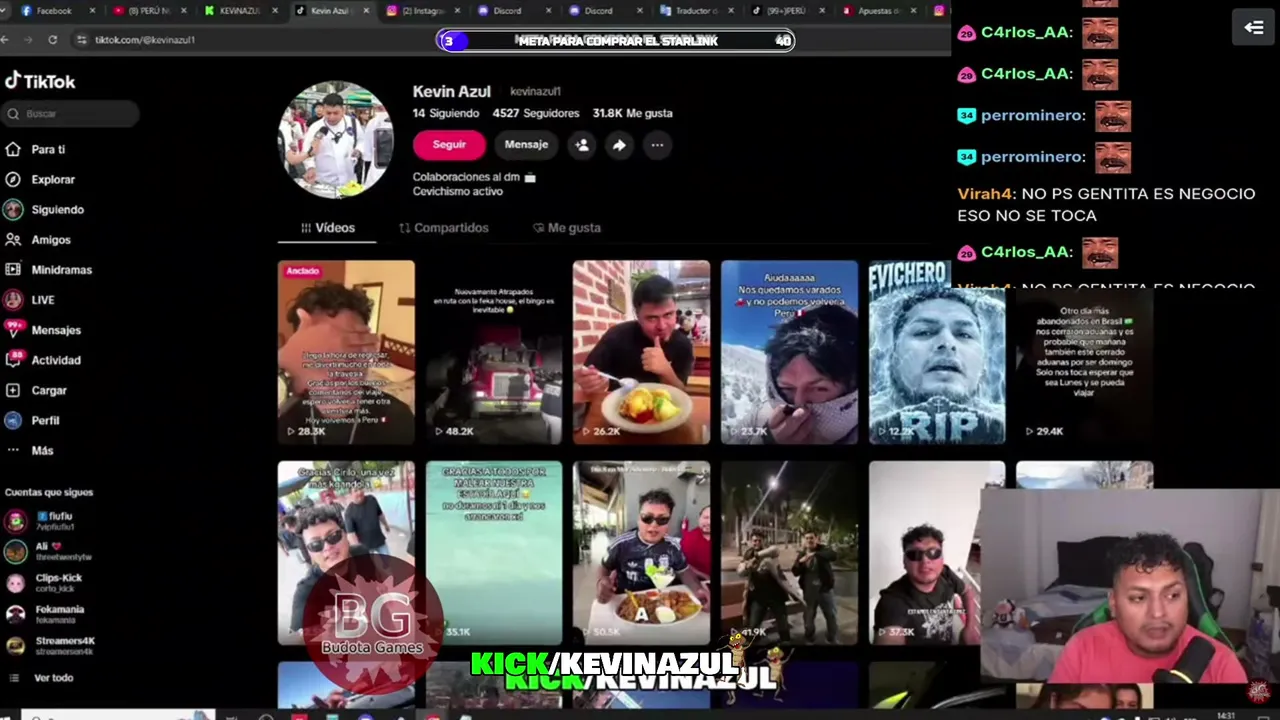Click the TikTok logo
Viewport: 1280px width, 720px height.
point(40,81)
